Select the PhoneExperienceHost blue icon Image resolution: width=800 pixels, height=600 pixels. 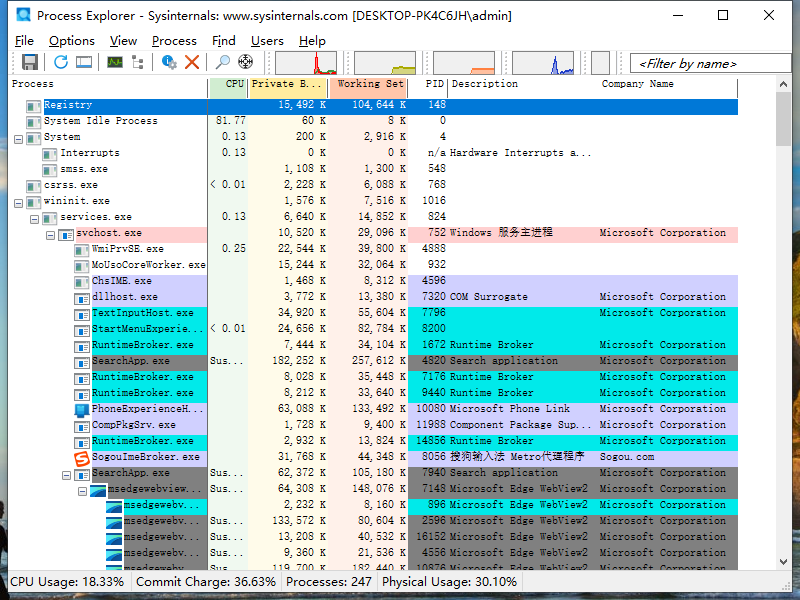pos(82,410)
